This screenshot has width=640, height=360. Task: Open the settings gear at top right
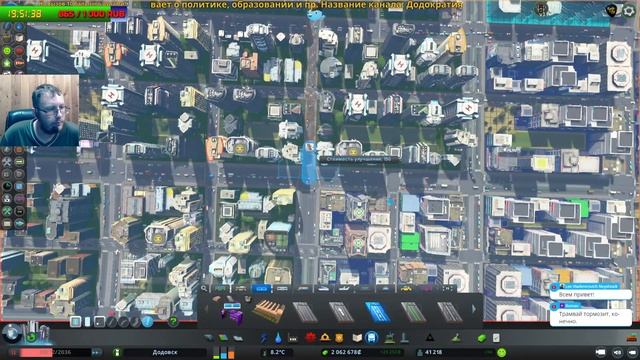click(x=629, y=11)
